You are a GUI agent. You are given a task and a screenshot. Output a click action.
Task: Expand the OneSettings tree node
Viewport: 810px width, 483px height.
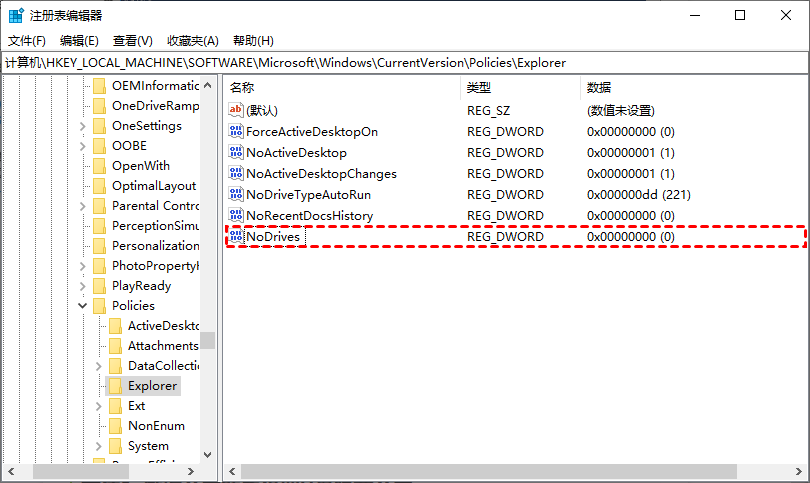coord(83,126)
